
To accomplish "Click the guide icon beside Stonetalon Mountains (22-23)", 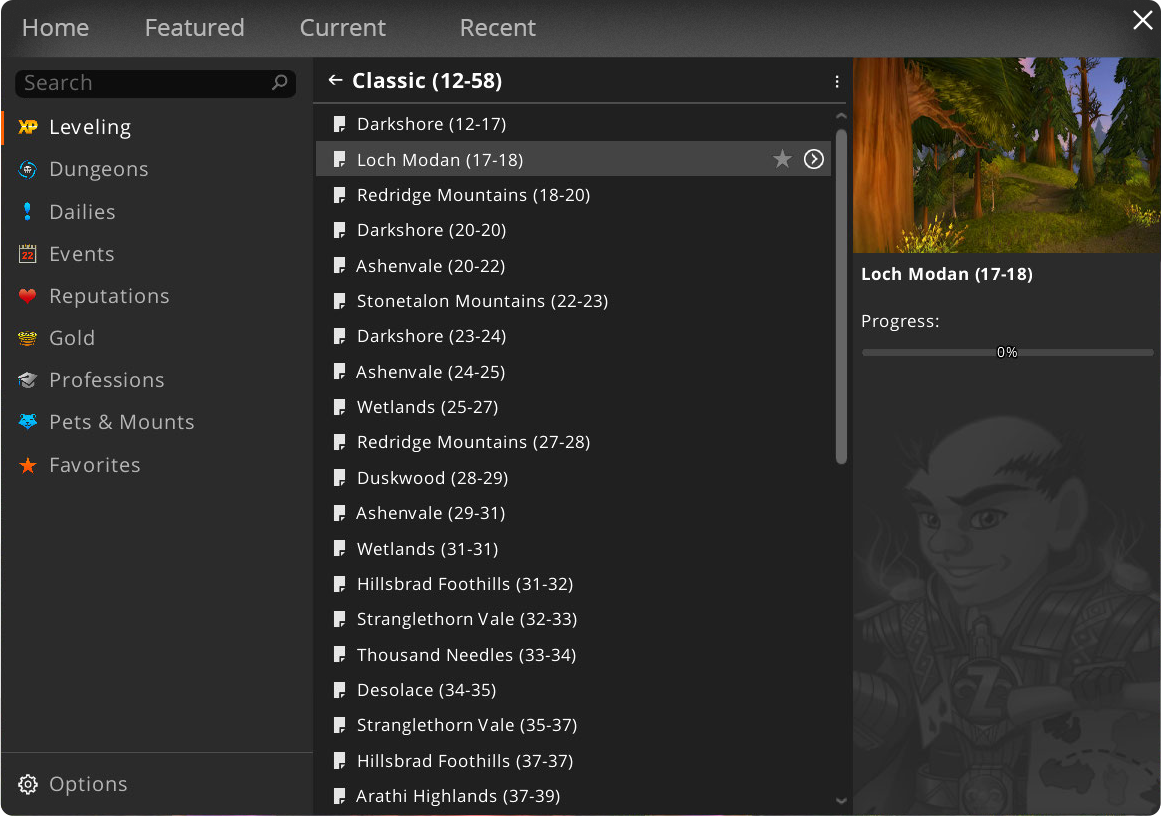I will pyautogui.click(x=339, y=301).
